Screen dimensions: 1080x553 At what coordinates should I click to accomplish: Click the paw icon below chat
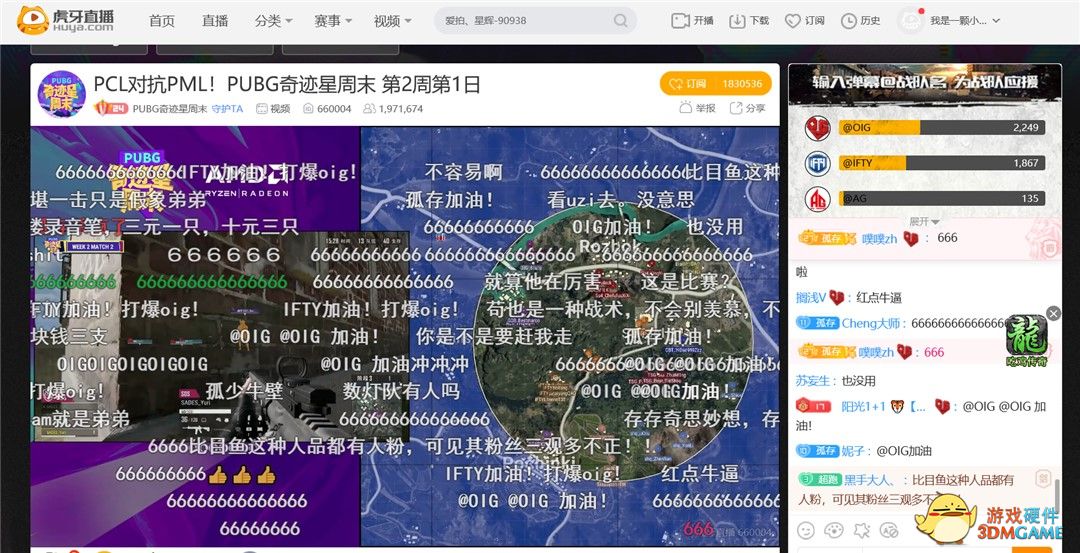point(834,530)
